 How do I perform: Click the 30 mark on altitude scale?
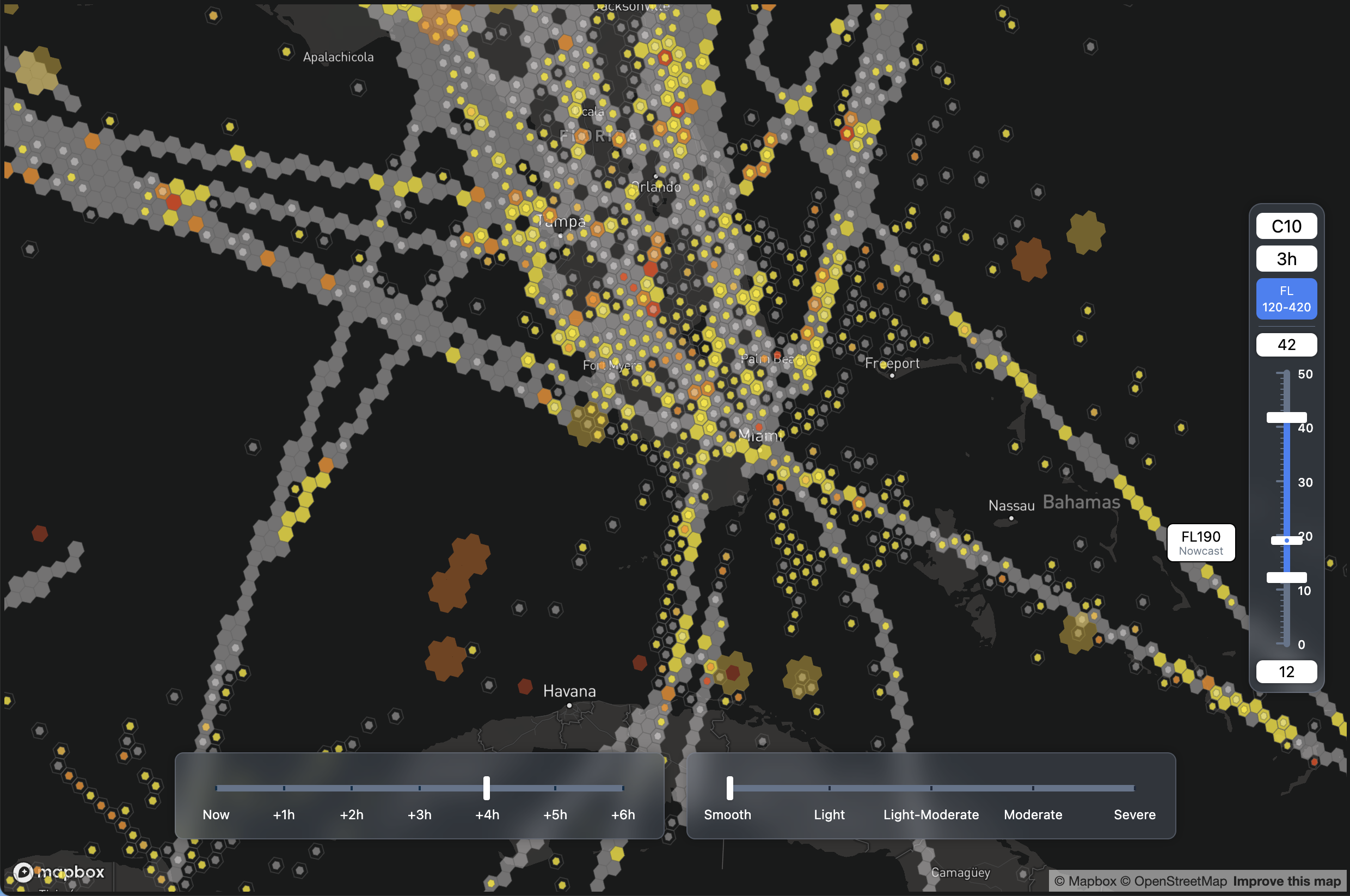pyautogui.click(x=1305, y=482)
